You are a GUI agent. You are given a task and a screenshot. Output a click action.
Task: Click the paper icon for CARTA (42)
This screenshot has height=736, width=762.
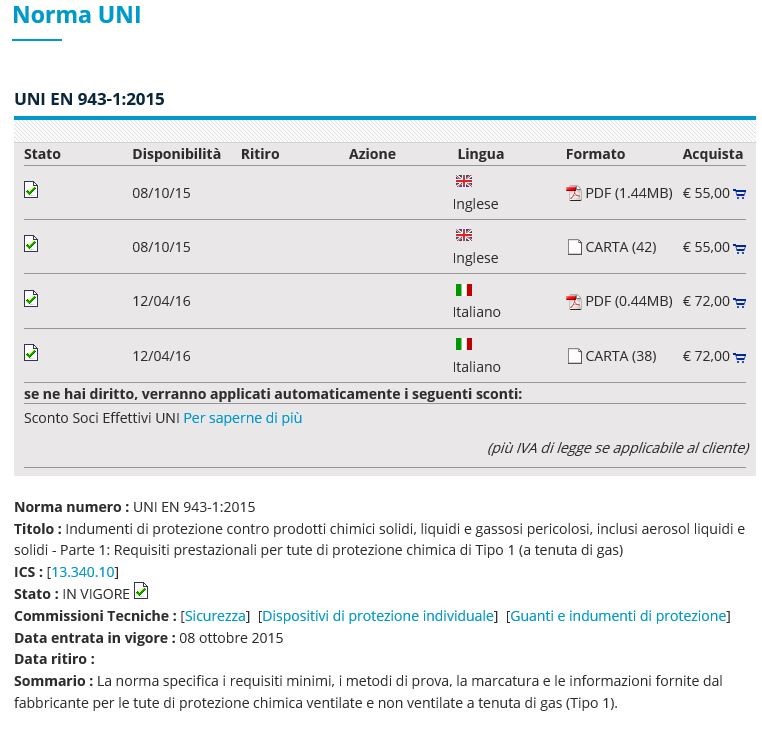click(x=574, y=248)
